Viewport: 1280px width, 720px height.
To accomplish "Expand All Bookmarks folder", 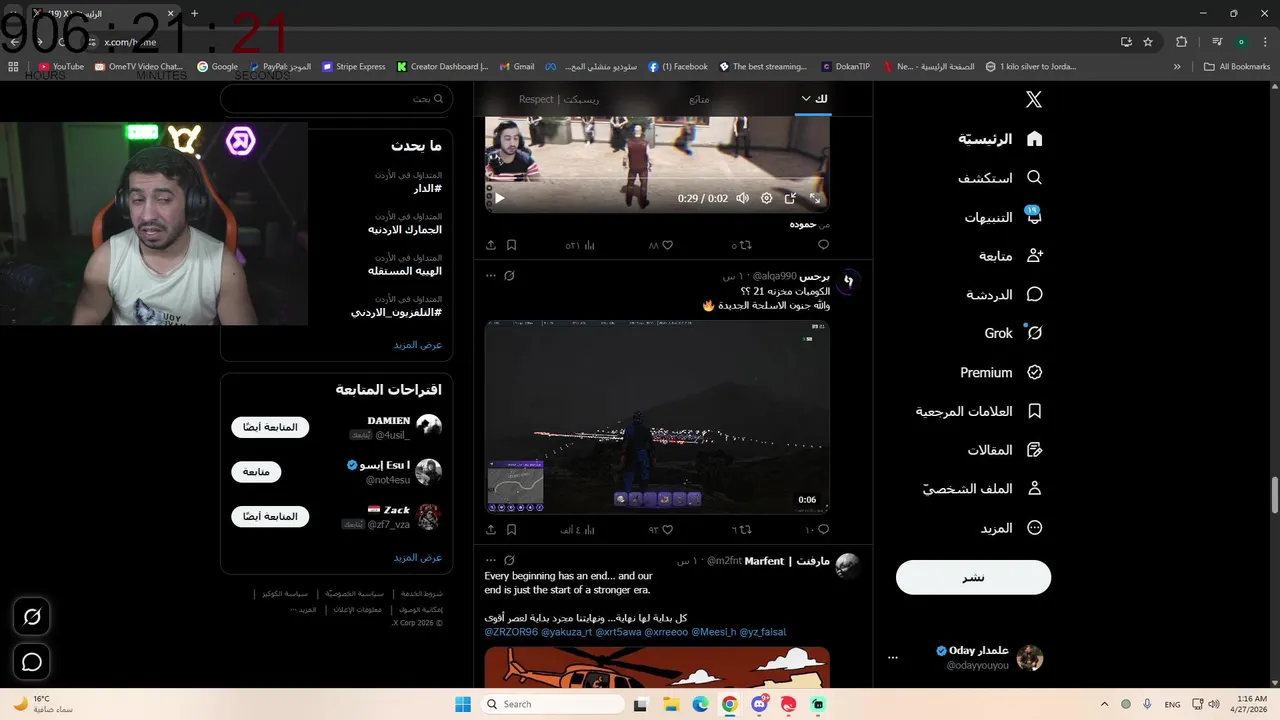I will [1237, 67].
